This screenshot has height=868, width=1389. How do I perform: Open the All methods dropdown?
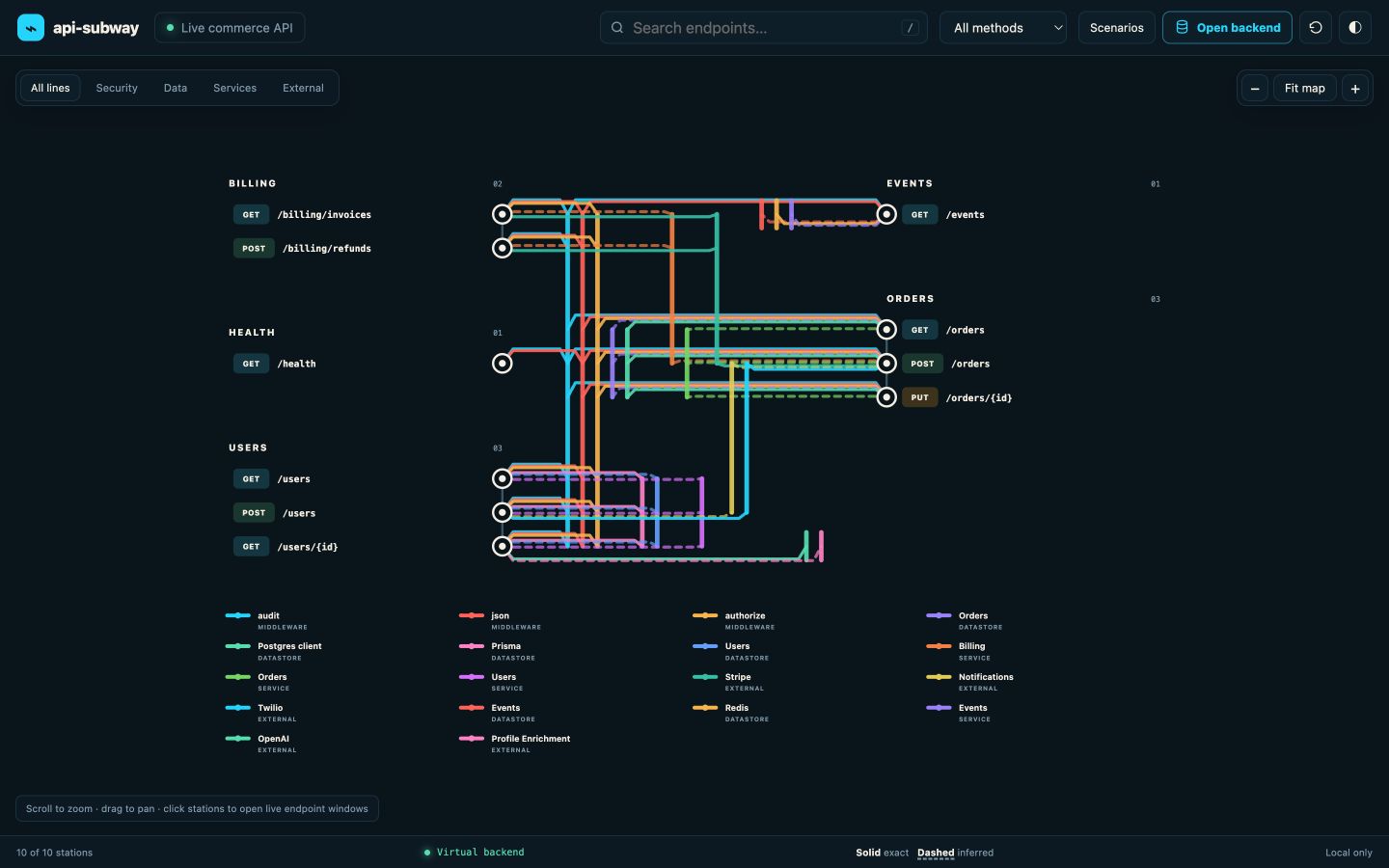point(1003,27)
